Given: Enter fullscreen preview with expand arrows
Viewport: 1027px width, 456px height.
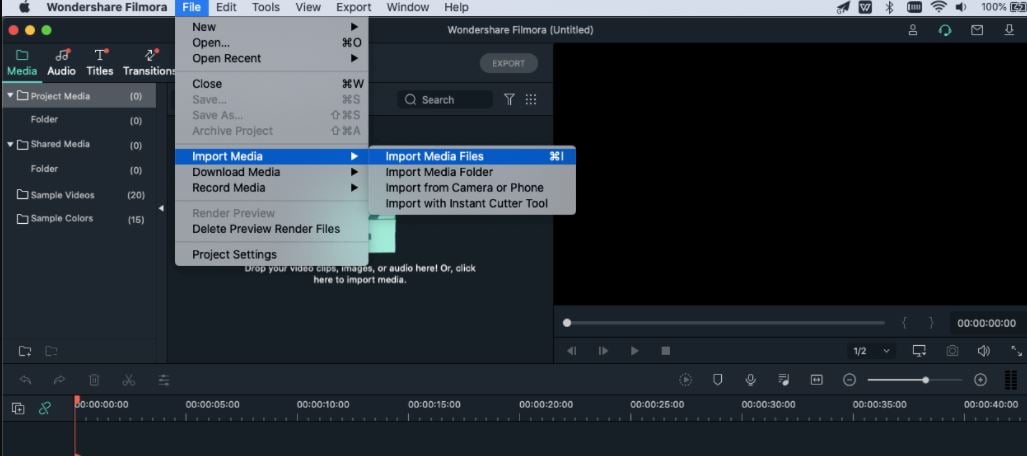Looking at the screenshot, I should [x=1017, y=351].
